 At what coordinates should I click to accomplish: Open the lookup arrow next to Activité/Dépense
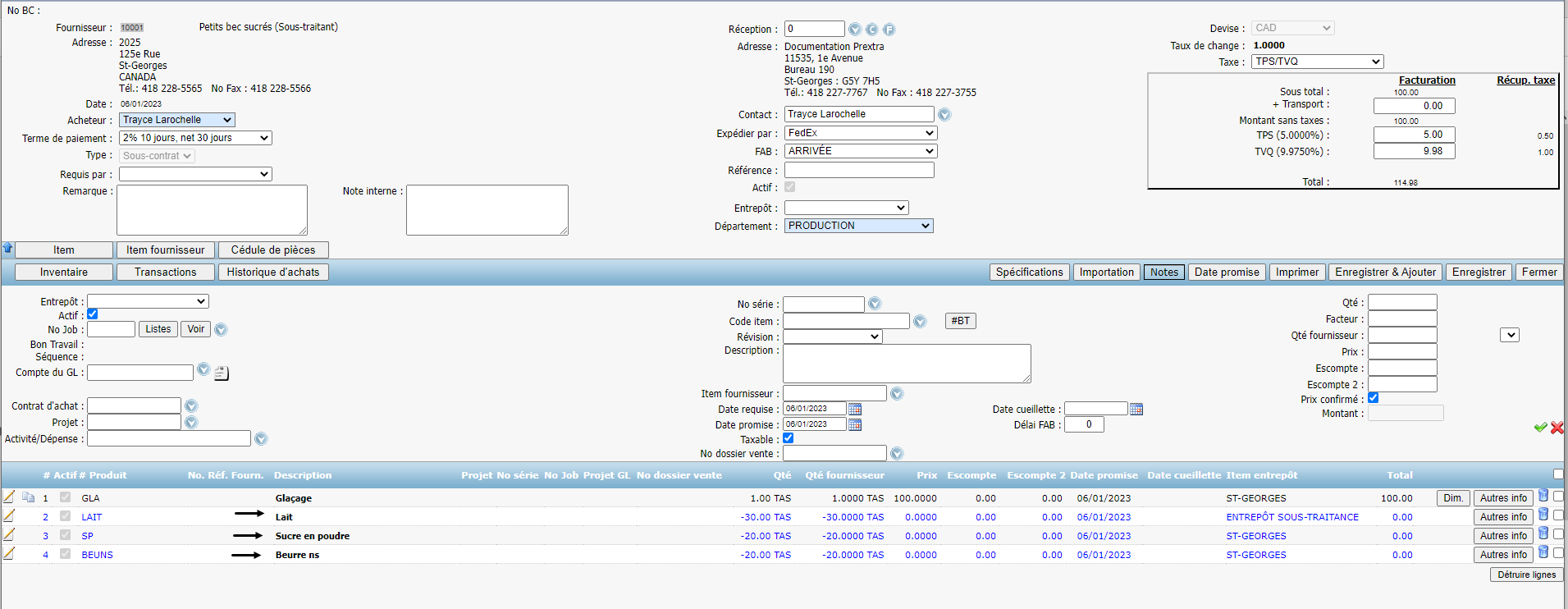[261, 438]
